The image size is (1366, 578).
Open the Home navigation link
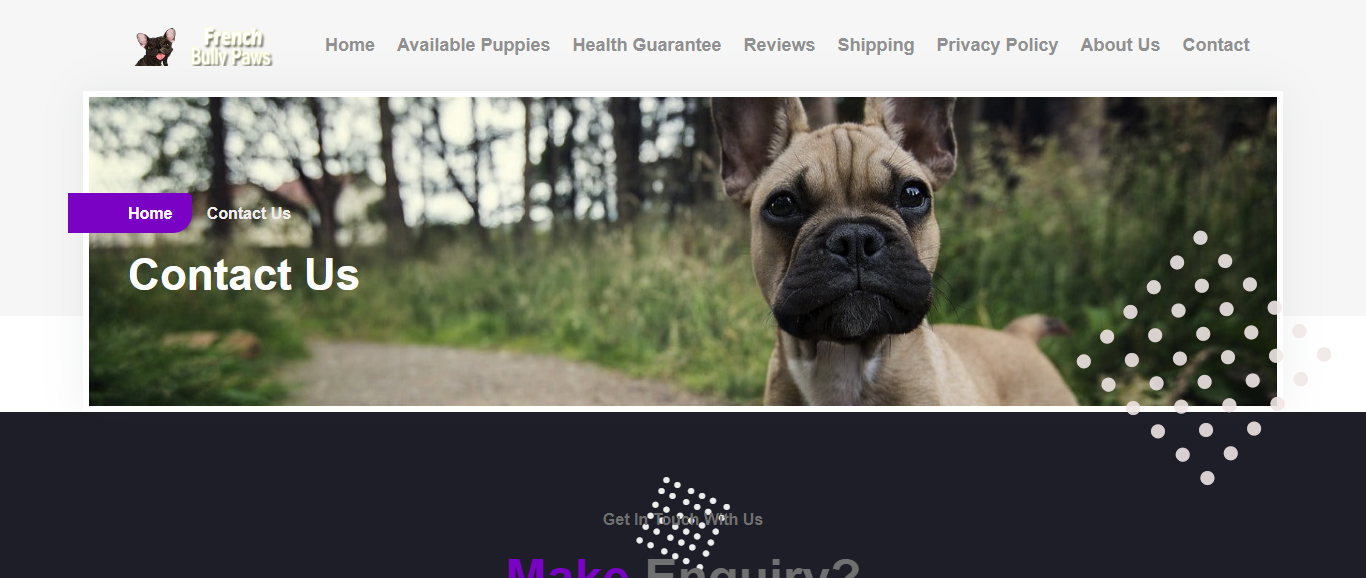pos(350,45)
